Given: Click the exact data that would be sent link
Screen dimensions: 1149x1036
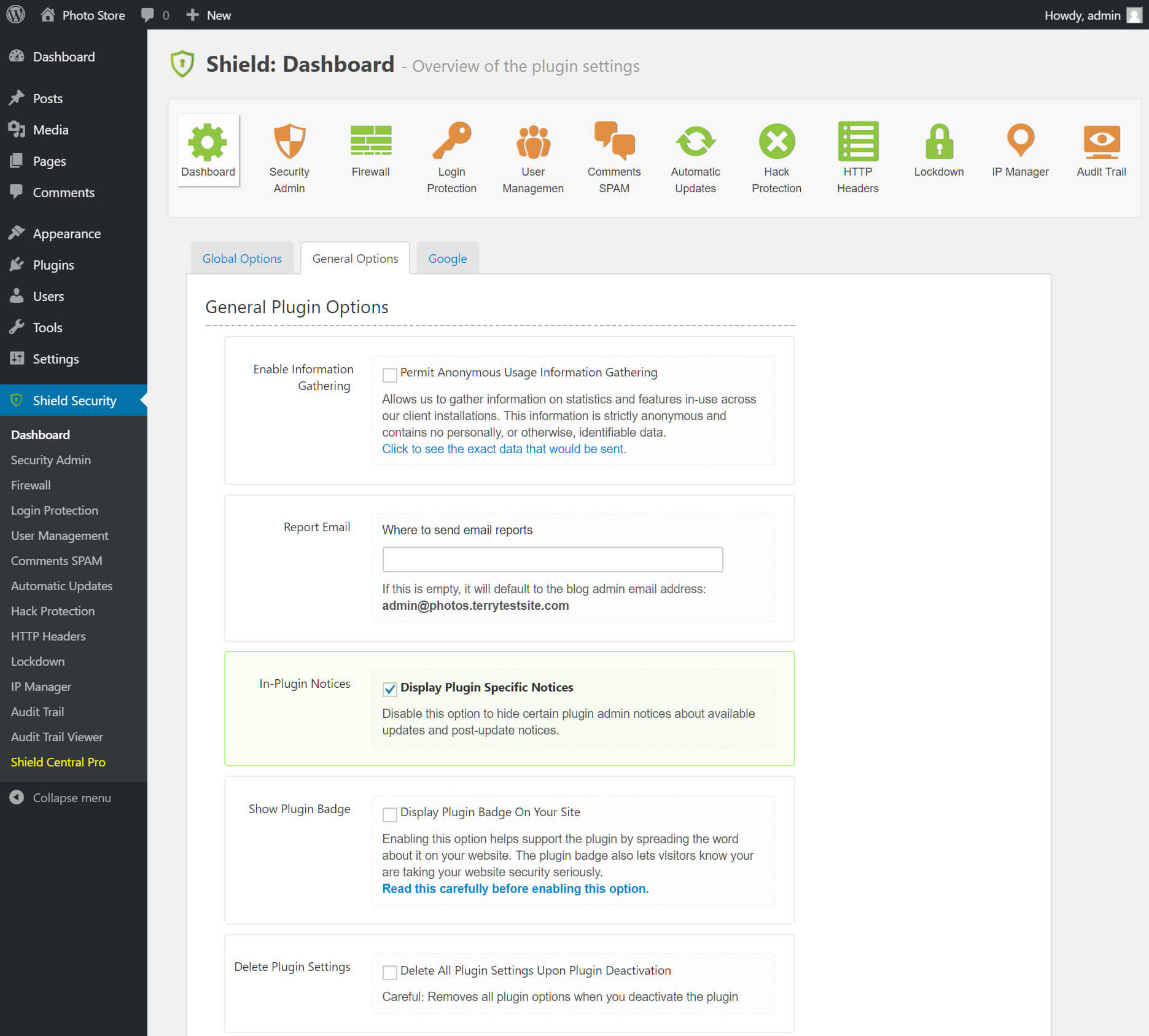Looking at the screenshot, I should pos(504,449).
